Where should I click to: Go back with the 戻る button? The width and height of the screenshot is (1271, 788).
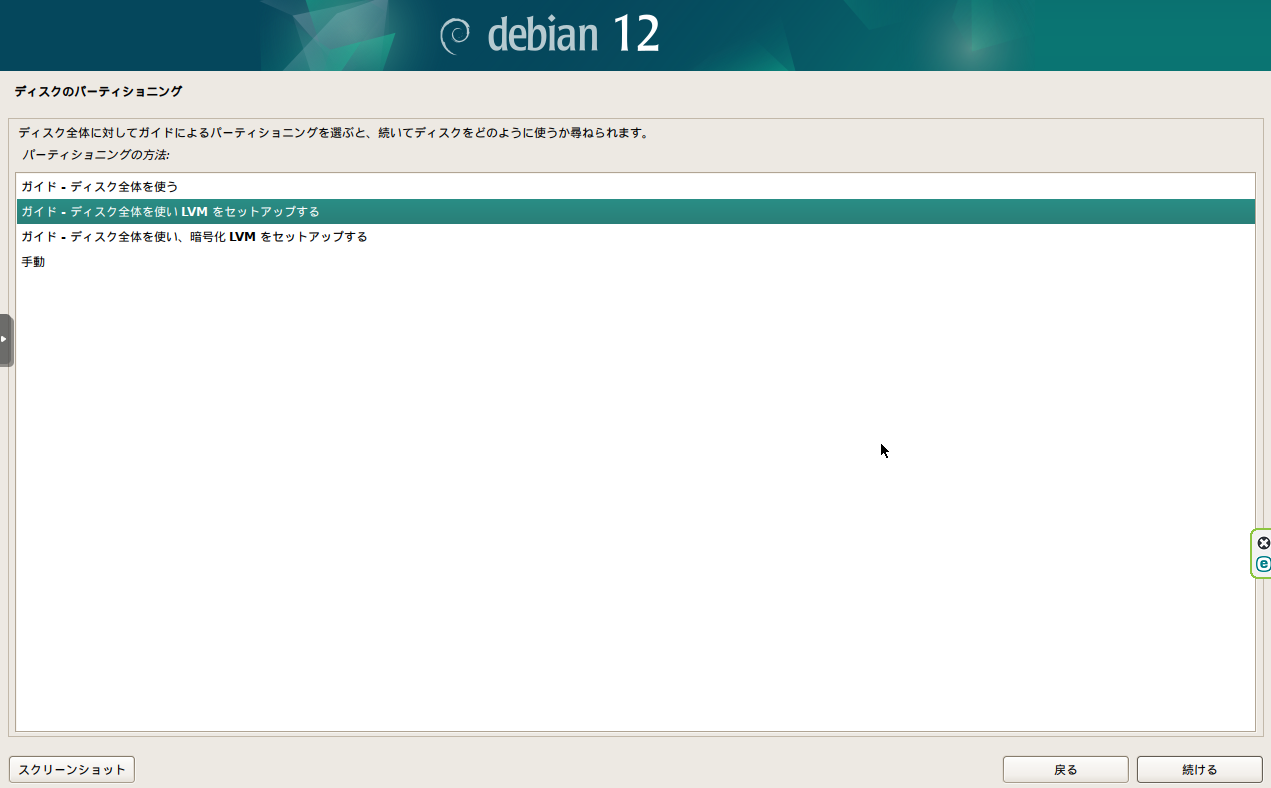[1065, 769]
